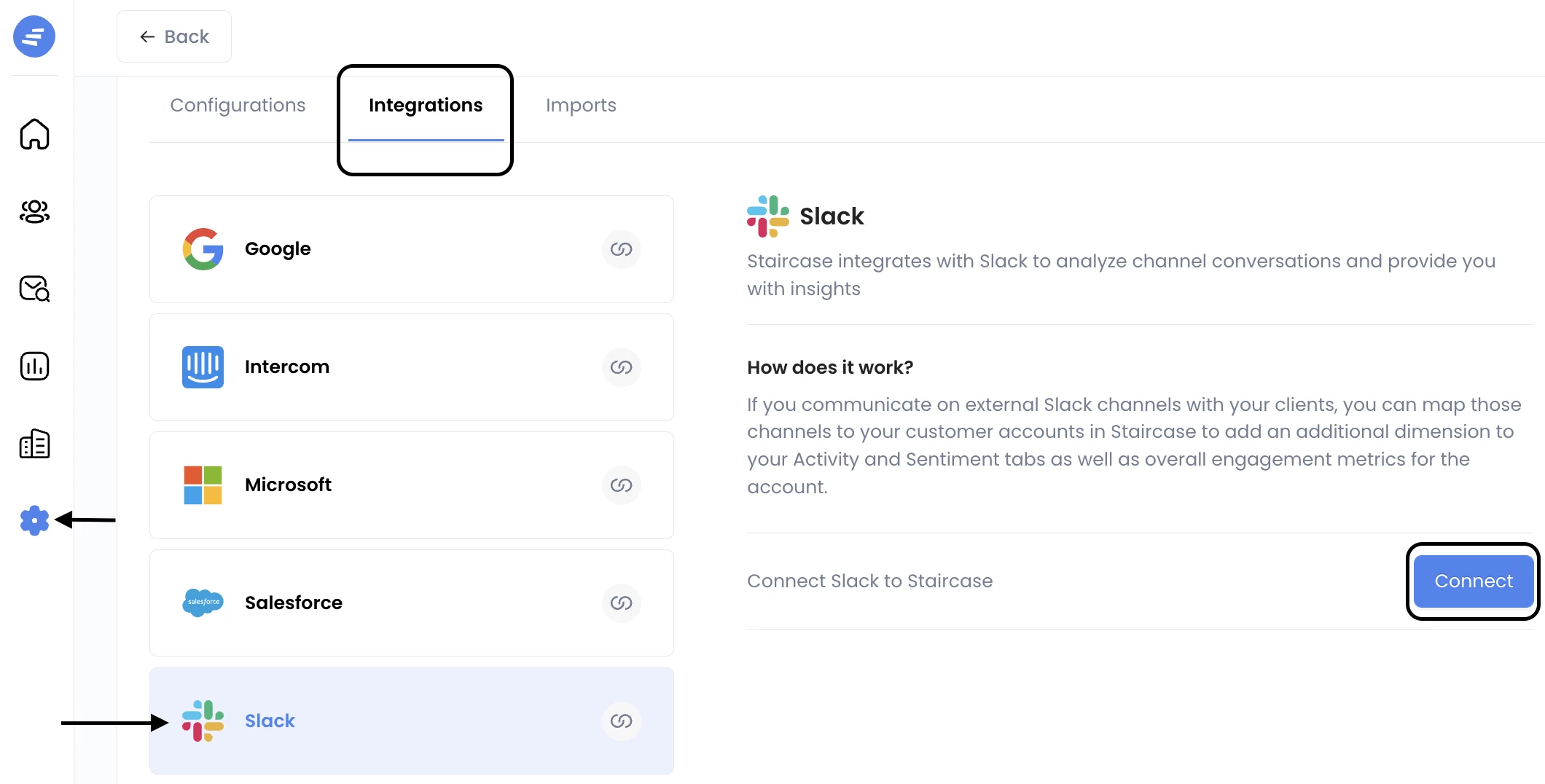This screenshot has width=1545, height=784.
Task: Click the Google link icon
Action: click(621, 249)
